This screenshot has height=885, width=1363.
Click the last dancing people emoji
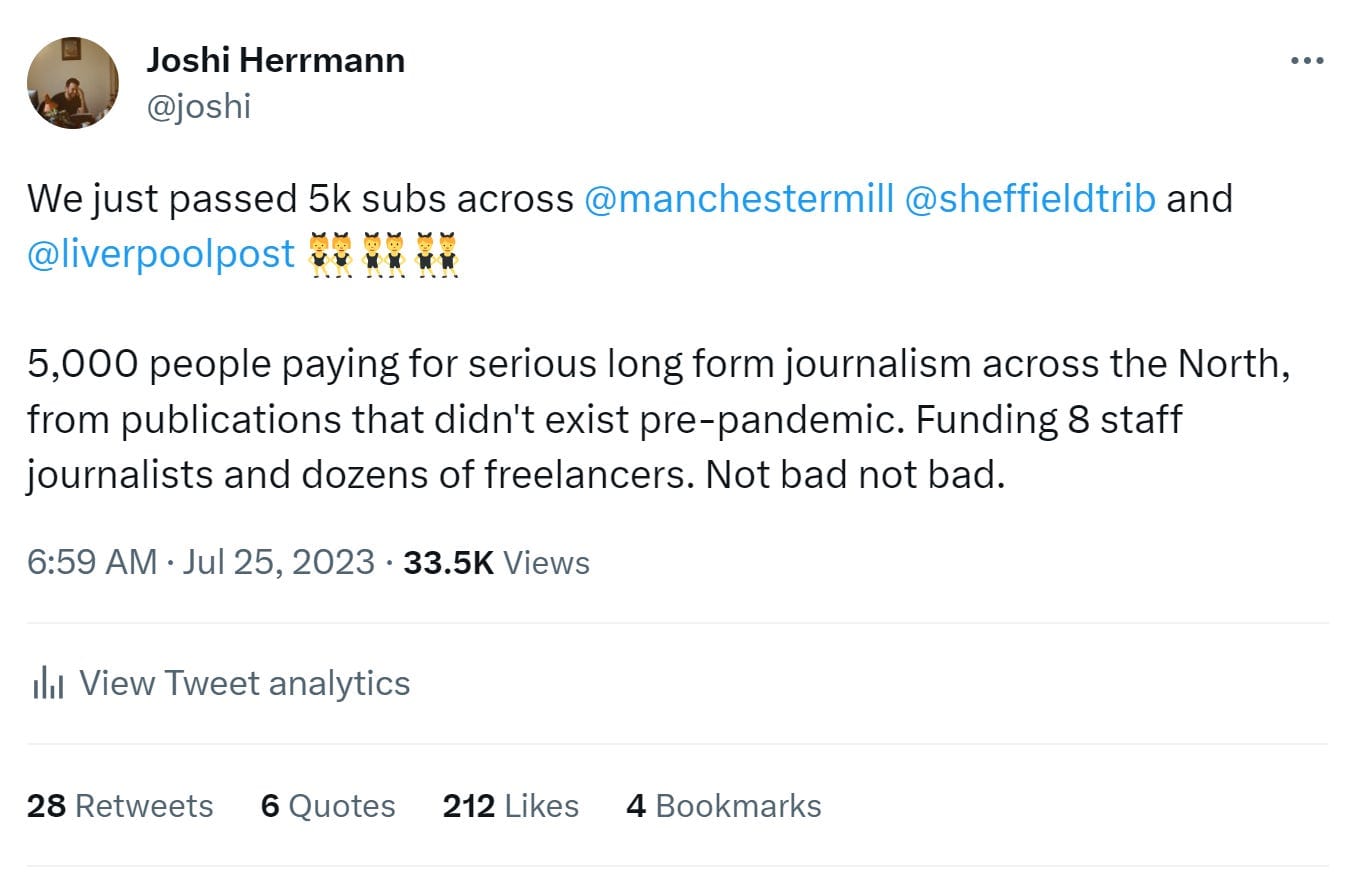click(437, 255)
